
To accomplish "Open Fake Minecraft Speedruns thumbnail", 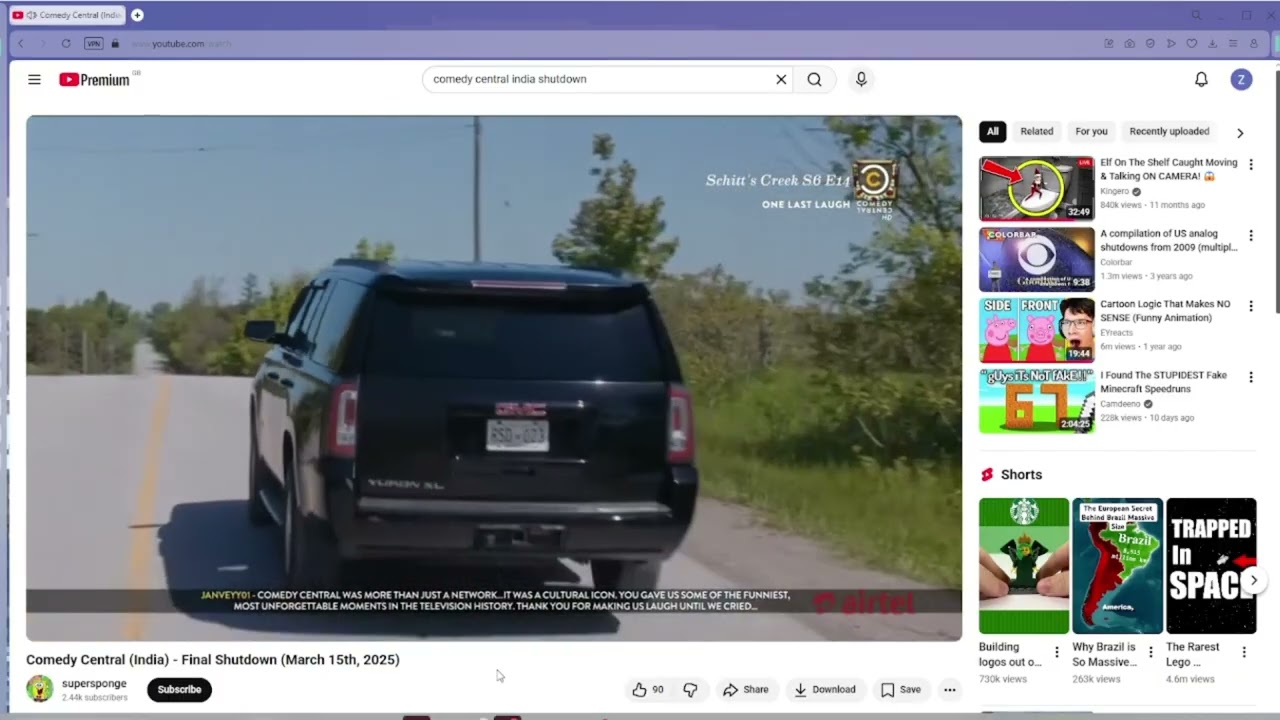I will tap(1036, 401).
